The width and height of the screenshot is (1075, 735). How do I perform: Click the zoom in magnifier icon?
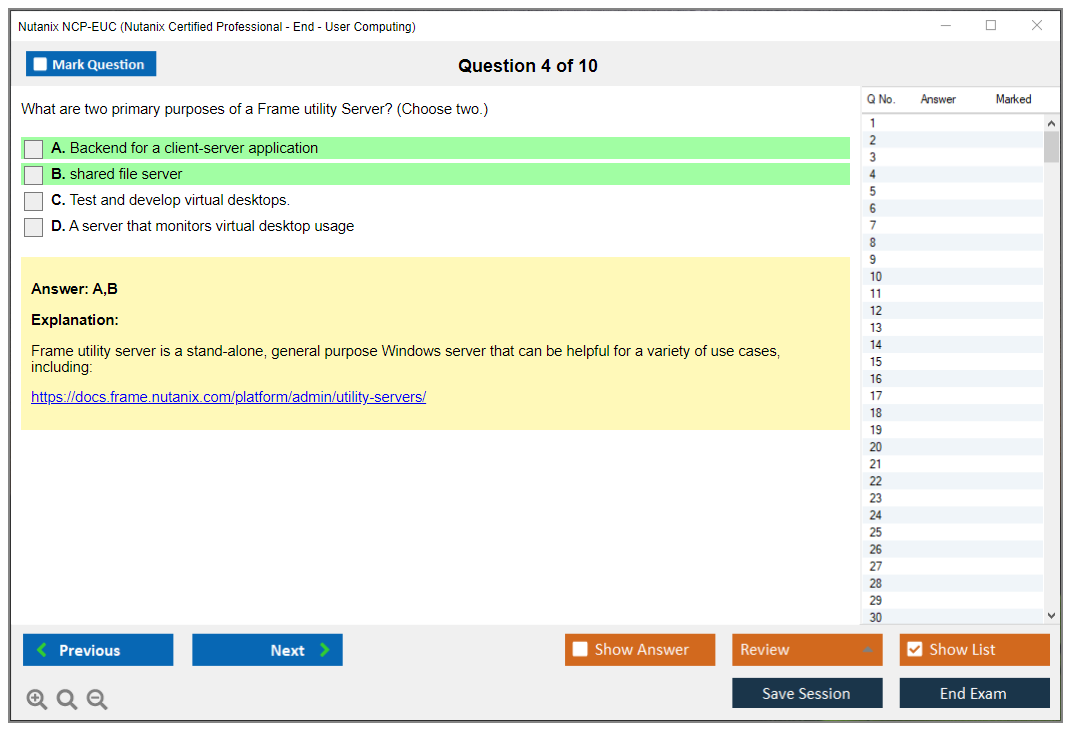point(37,700)
